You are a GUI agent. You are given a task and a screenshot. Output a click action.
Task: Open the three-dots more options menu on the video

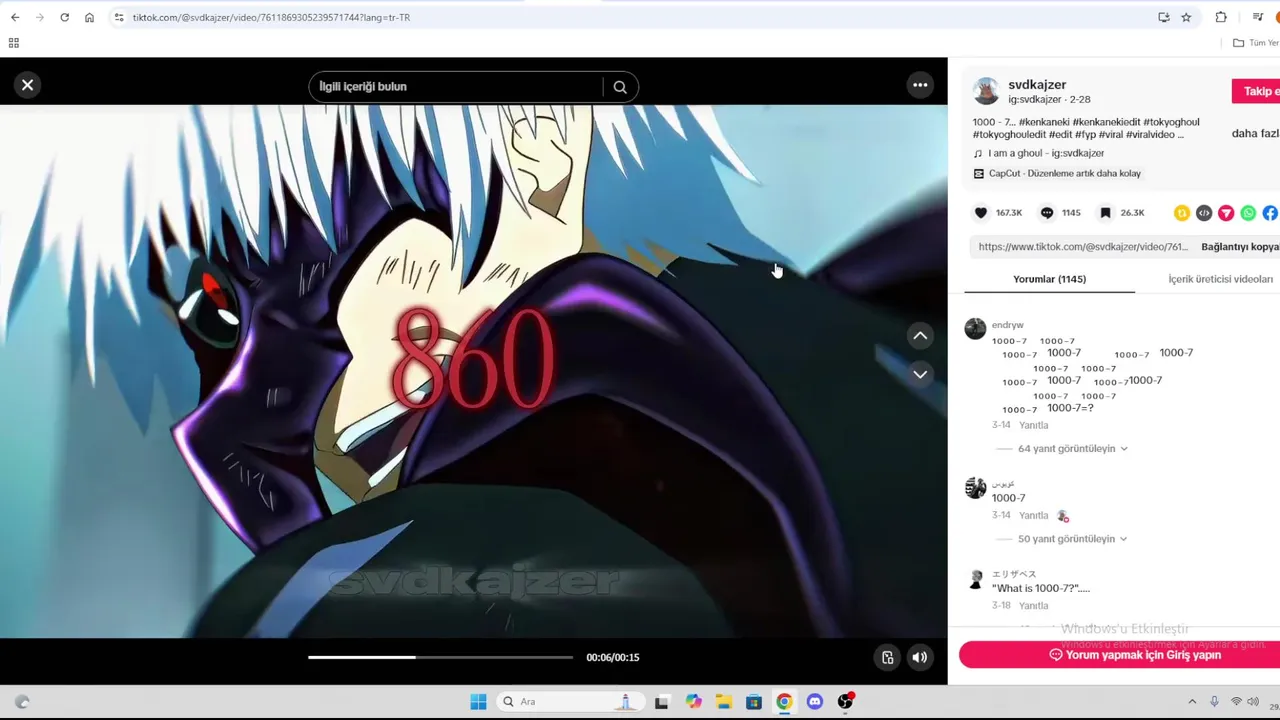(x=920, y=85)
